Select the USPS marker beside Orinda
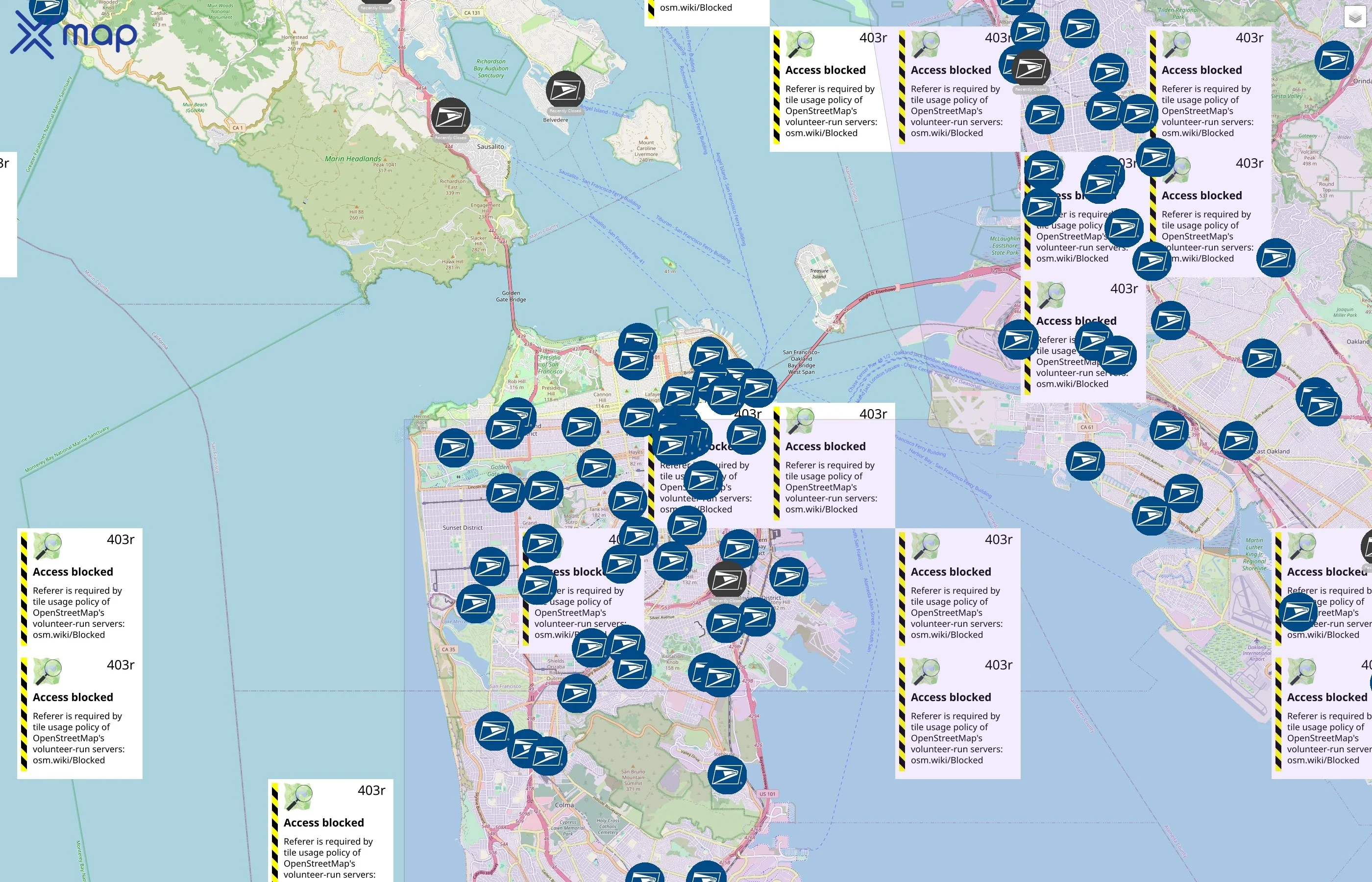This screenshot has width=1372, height=882. 1334,60
